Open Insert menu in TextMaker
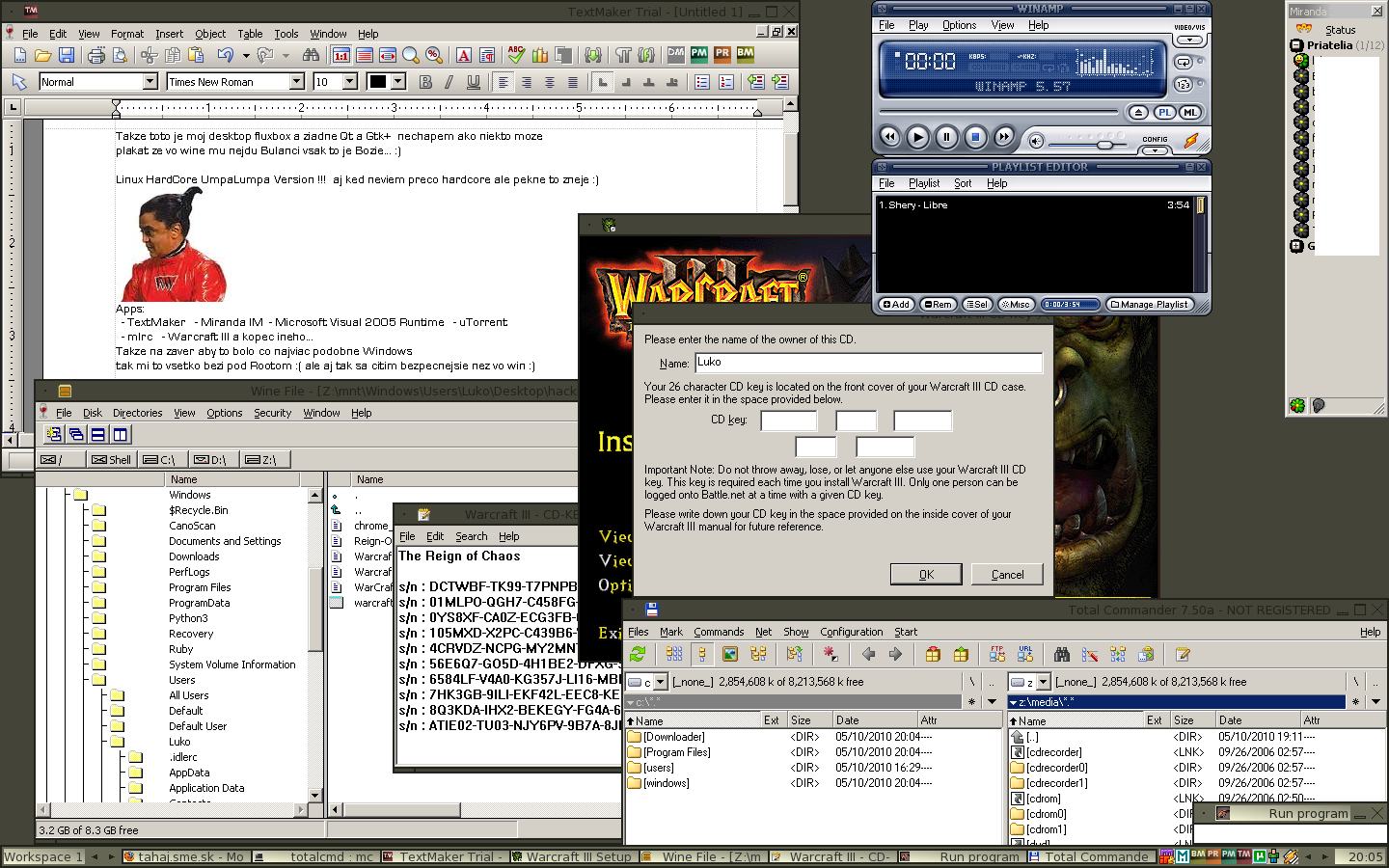Screen dimensions: 1389x868 pos(169,34)
